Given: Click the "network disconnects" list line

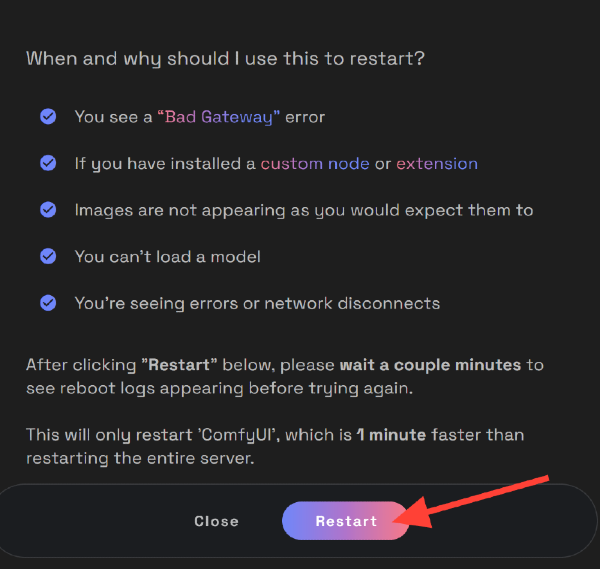Looking at the screenshot, I should coord(257,303).
